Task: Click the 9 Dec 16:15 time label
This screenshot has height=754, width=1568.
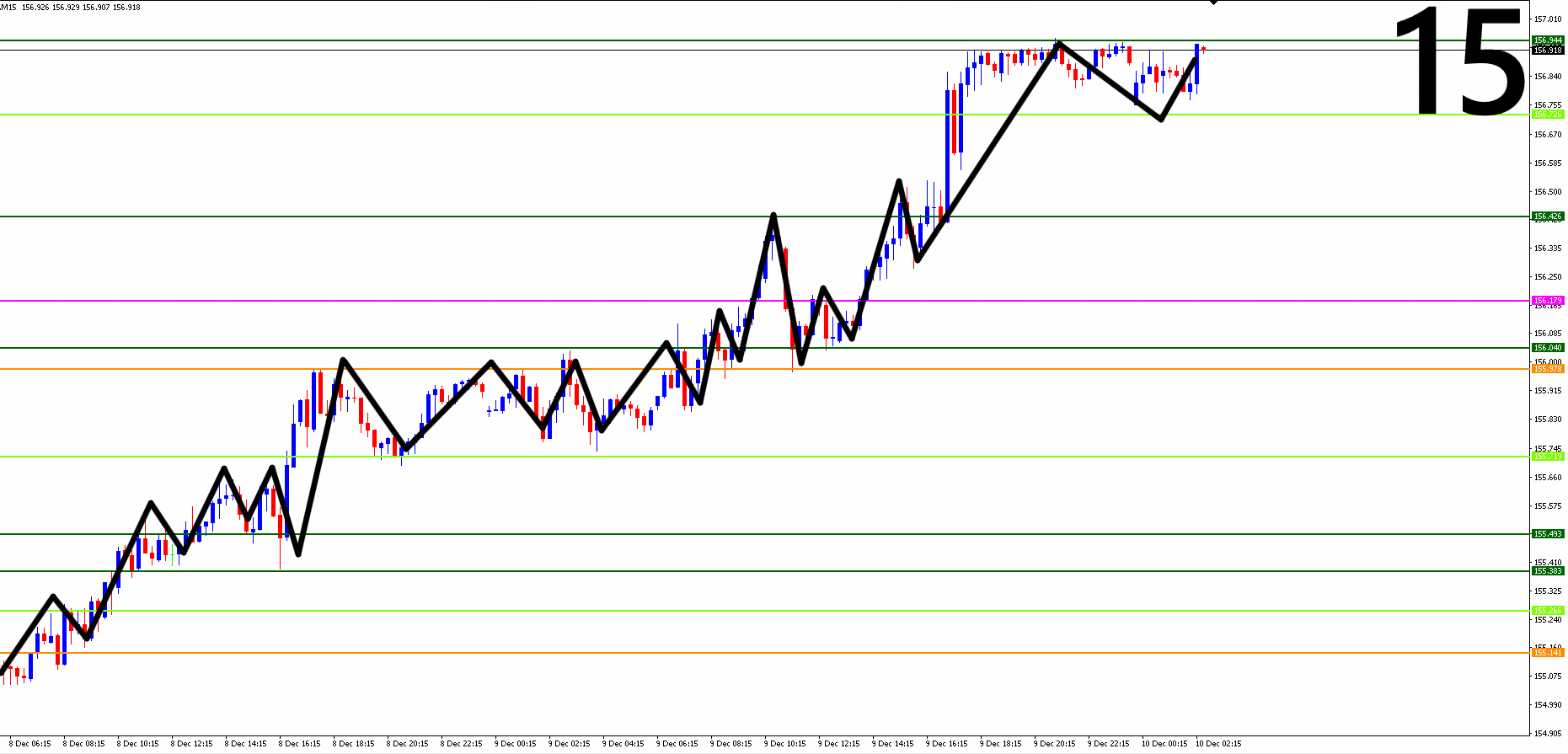Action: pos(947,744)
